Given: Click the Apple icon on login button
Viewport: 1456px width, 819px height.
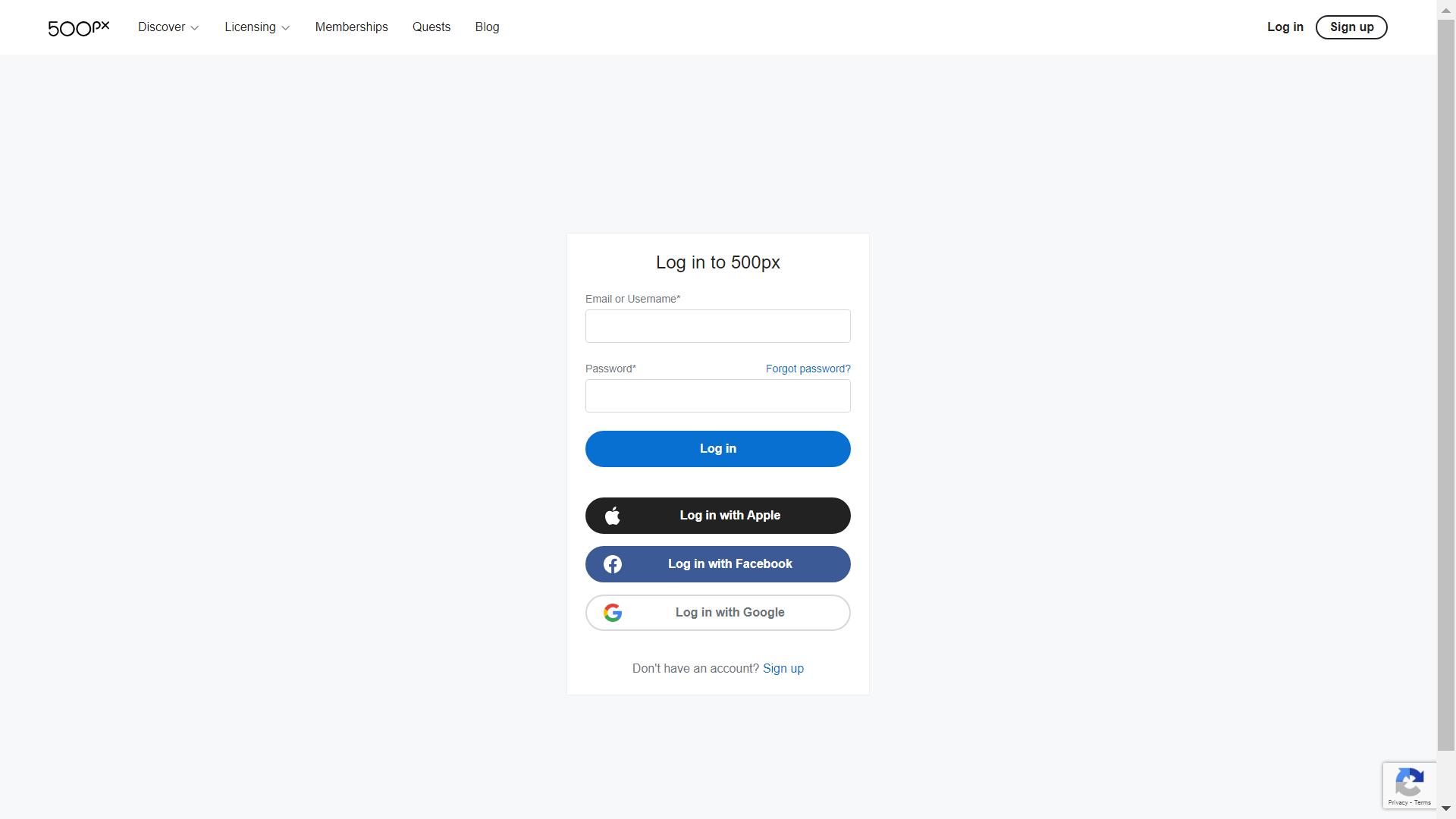Looking at the screenshot, I should coord(611,515).
